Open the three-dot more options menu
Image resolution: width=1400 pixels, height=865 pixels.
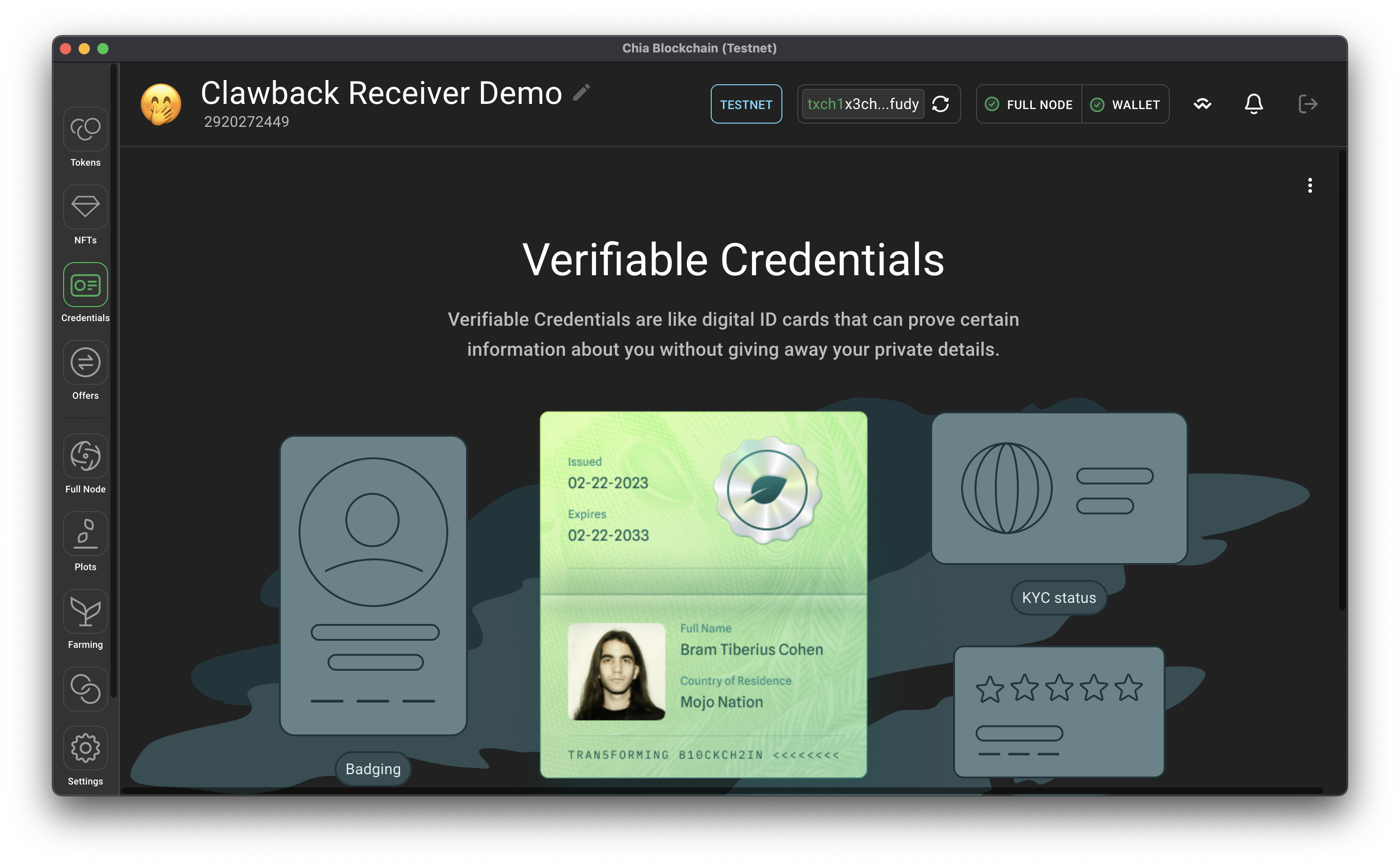tap(1310, 185)
